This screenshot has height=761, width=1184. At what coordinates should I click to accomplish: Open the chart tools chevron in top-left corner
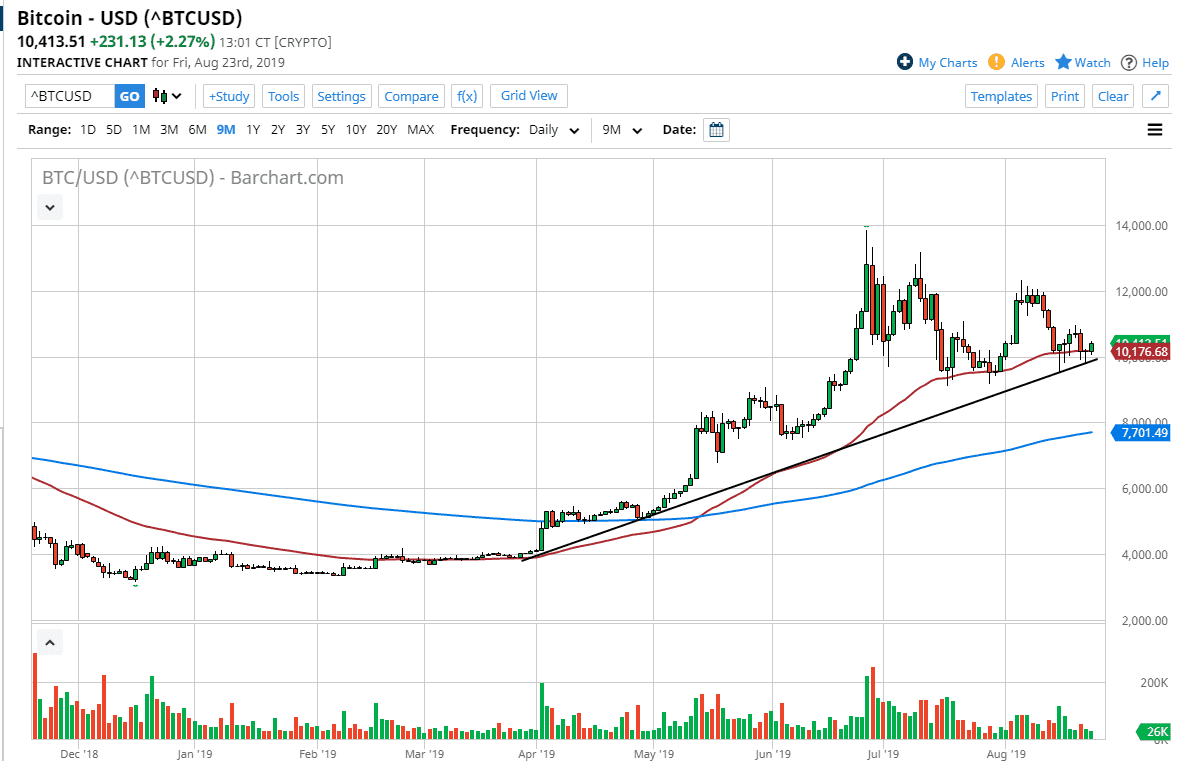click(x=49, y=207)
